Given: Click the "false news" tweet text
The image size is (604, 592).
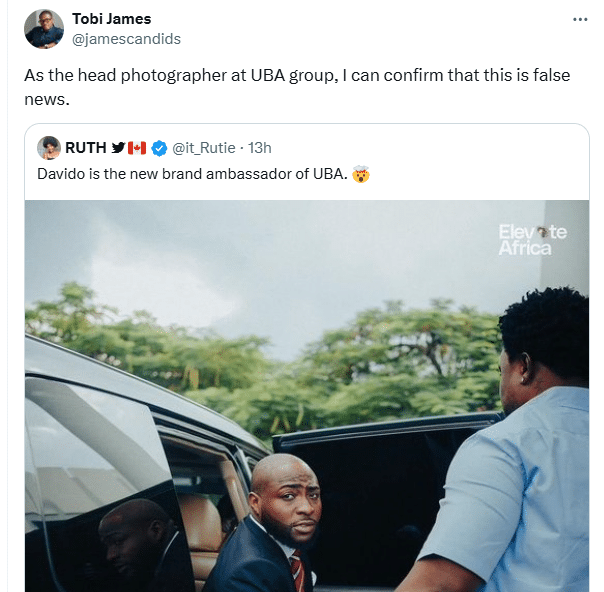Looking at the screenshot, I should coord(300,88).
